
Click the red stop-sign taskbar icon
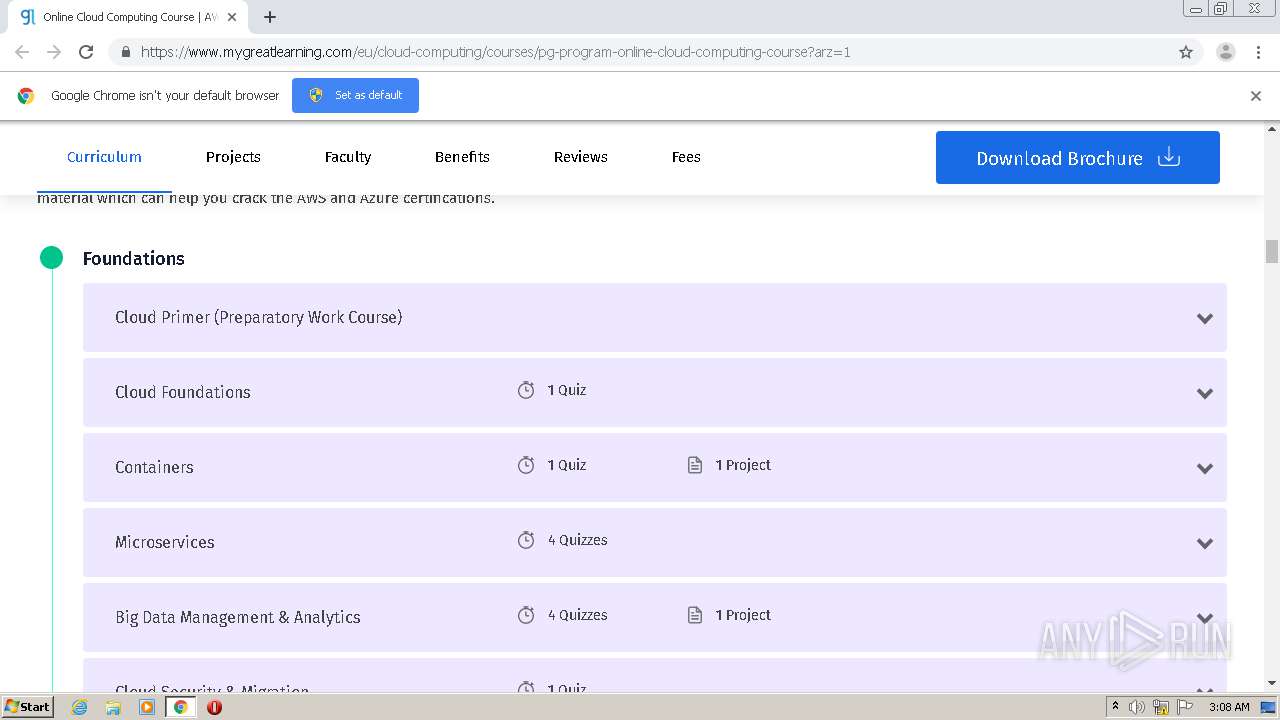click(x=214, y=707)
